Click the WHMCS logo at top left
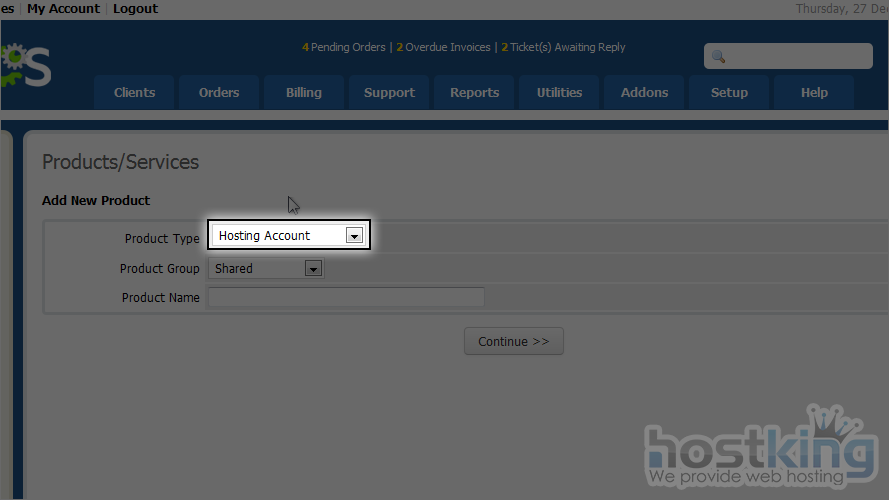The image size is (889, 500). (25, 65)
